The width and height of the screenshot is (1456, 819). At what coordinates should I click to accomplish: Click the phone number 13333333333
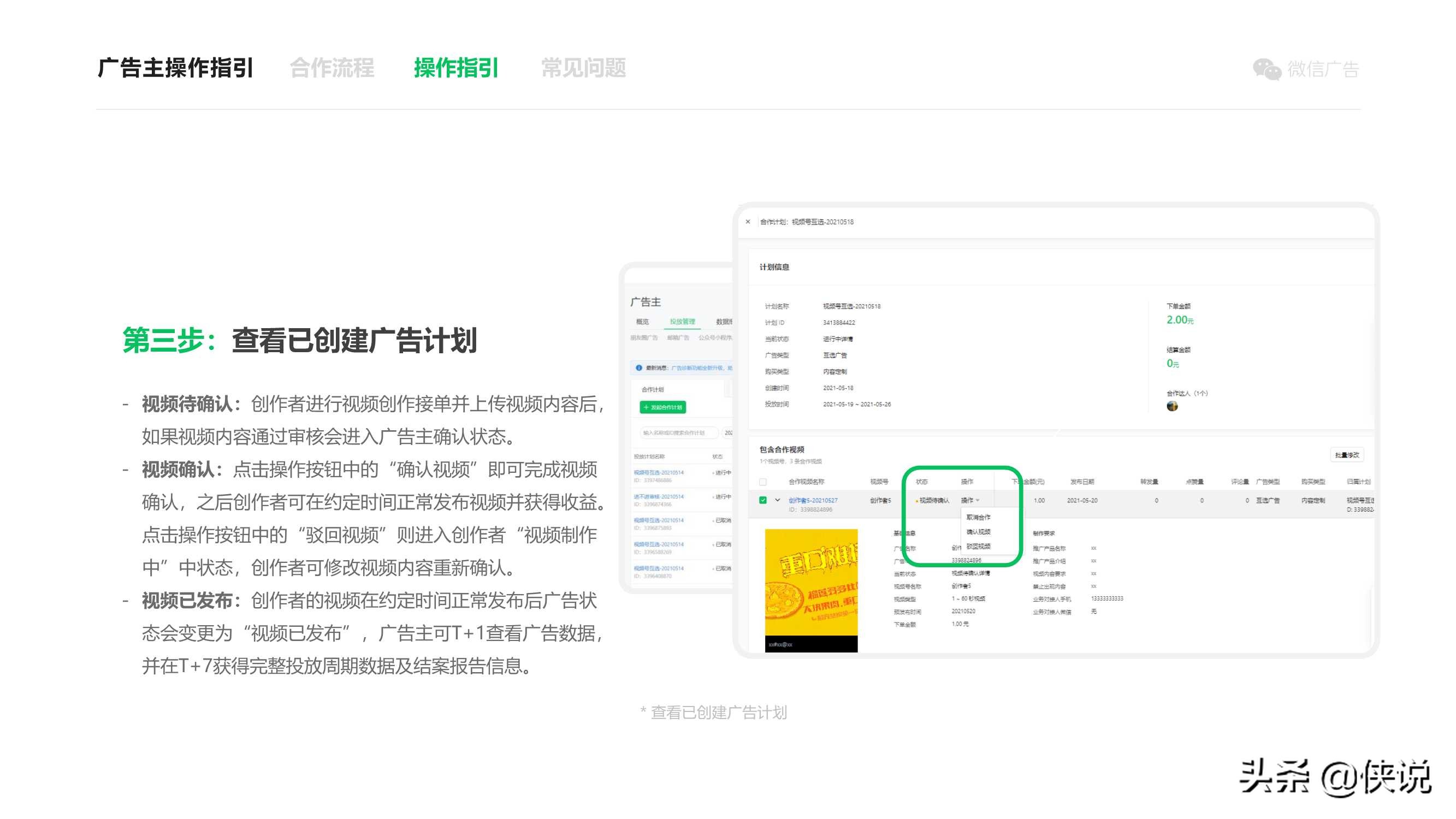(x=1106, y=598)
